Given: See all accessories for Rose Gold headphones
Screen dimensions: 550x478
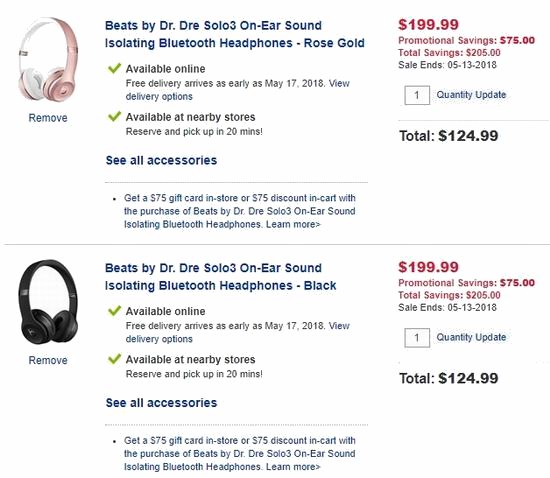Looking at the screenshot, I should coord(161,160).
